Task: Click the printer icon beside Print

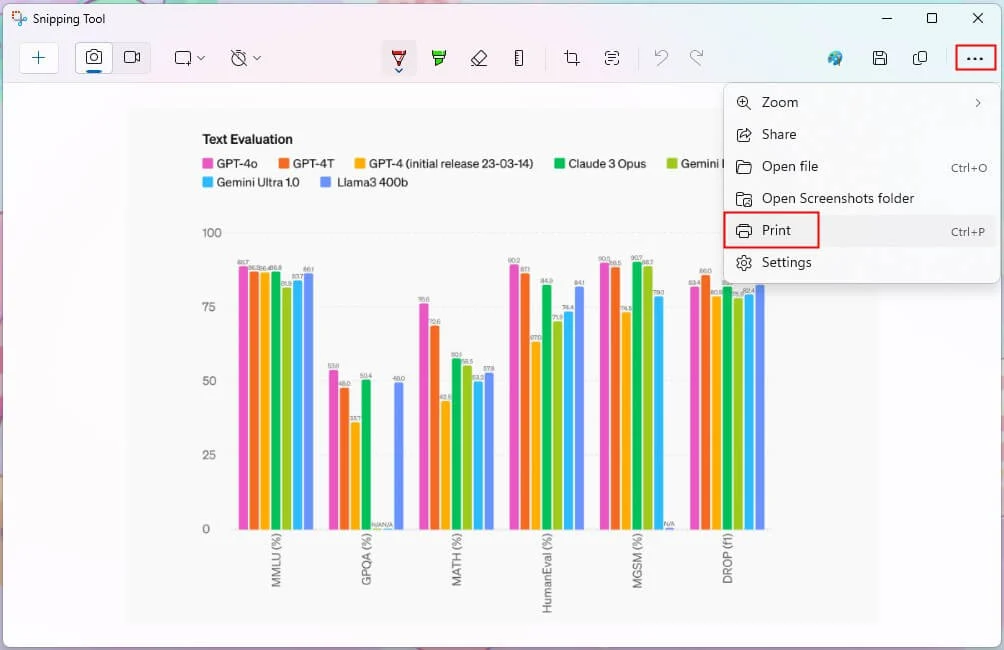Action: pos(743,231)
